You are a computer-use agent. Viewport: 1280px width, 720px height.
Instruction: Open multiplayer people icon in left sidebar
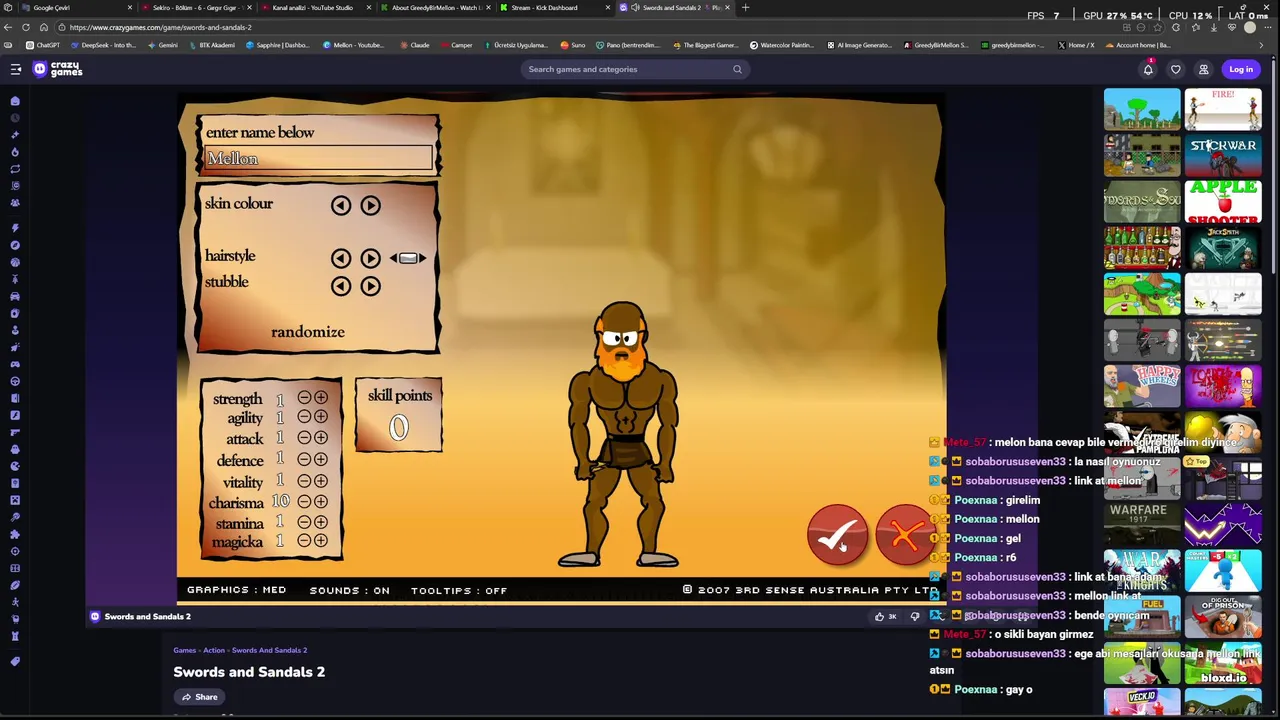point(15,203)
